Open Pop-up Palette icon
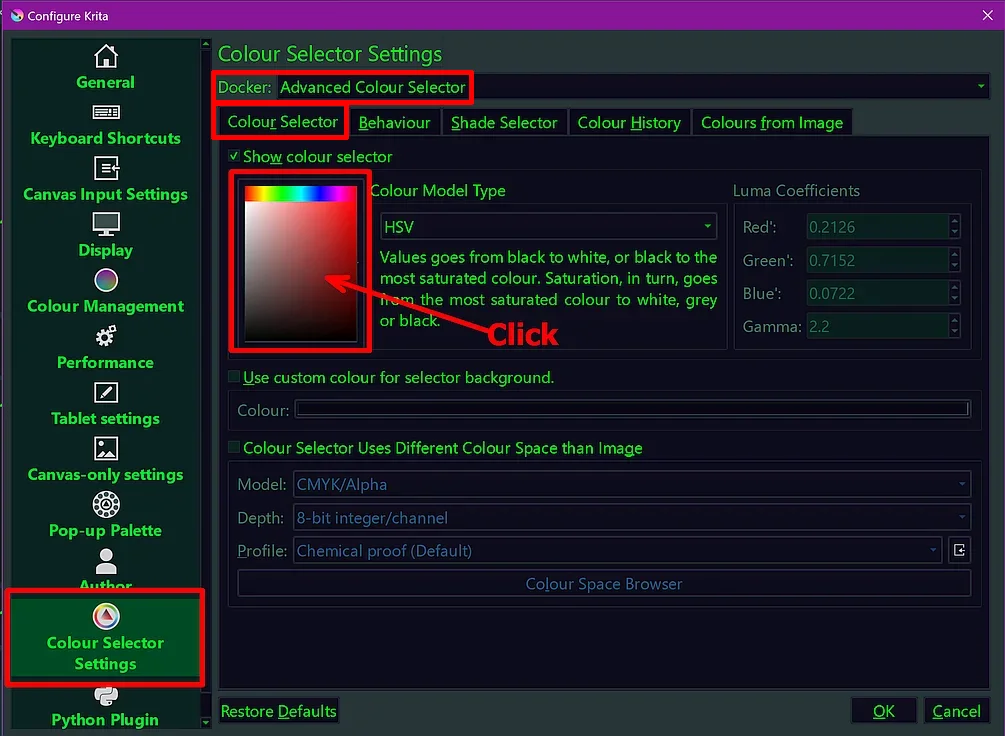 point(106,505)
